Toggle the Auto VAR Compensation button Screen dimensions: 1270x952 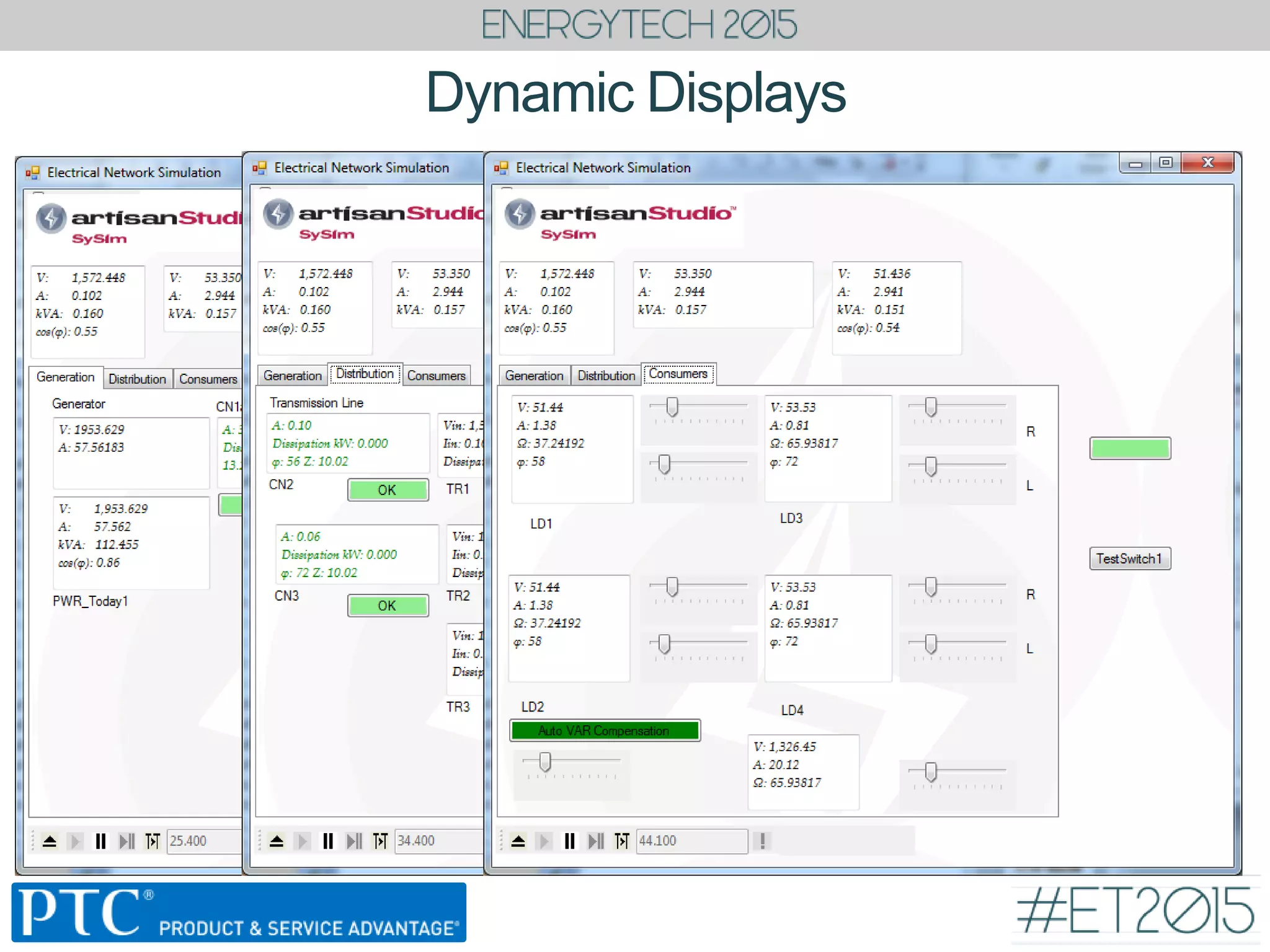605,731
